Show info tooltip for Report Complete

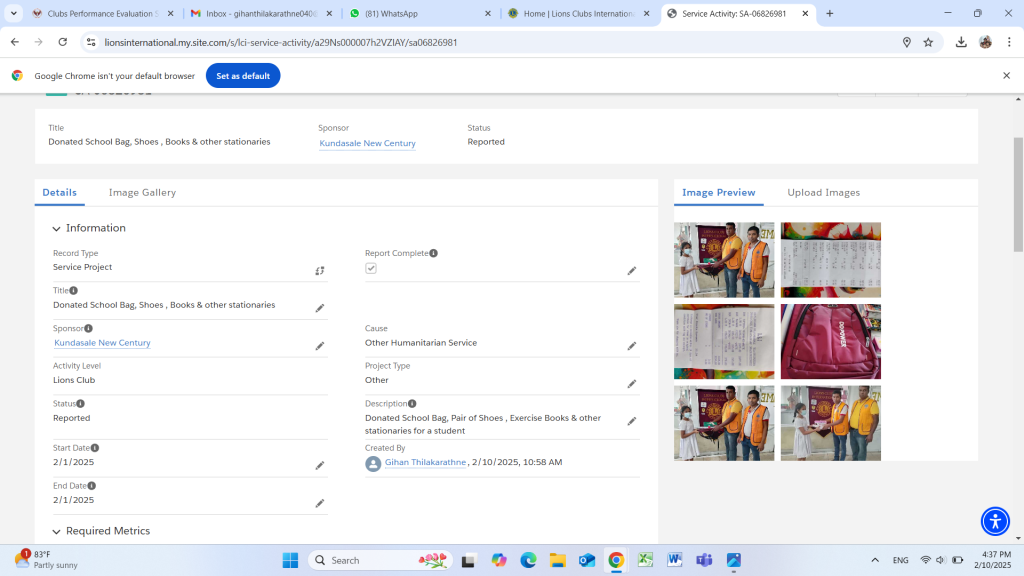tap(434, 253)
